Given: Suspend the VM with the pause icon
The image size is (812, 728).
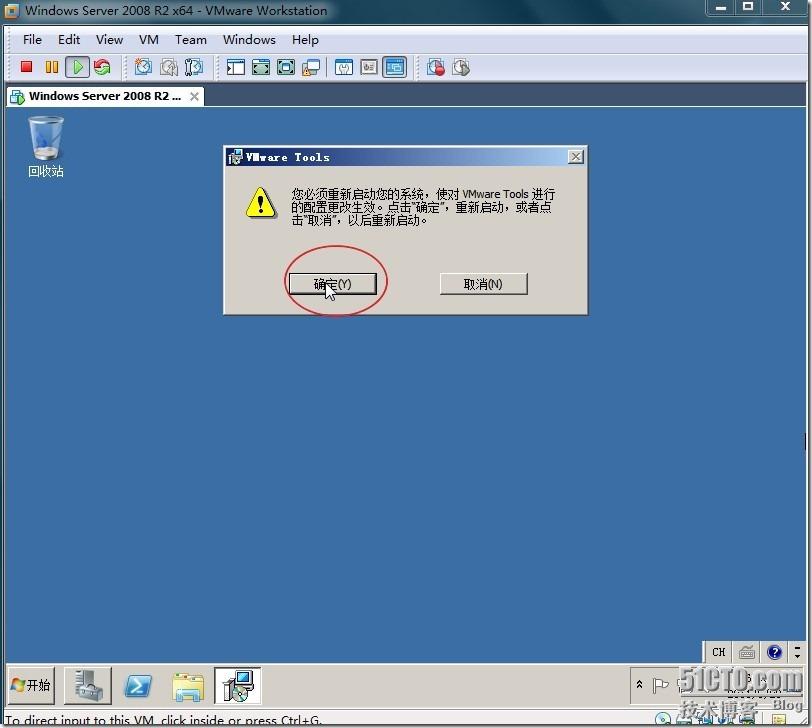Looking at the screenshot, I should [x=52, y=67].
